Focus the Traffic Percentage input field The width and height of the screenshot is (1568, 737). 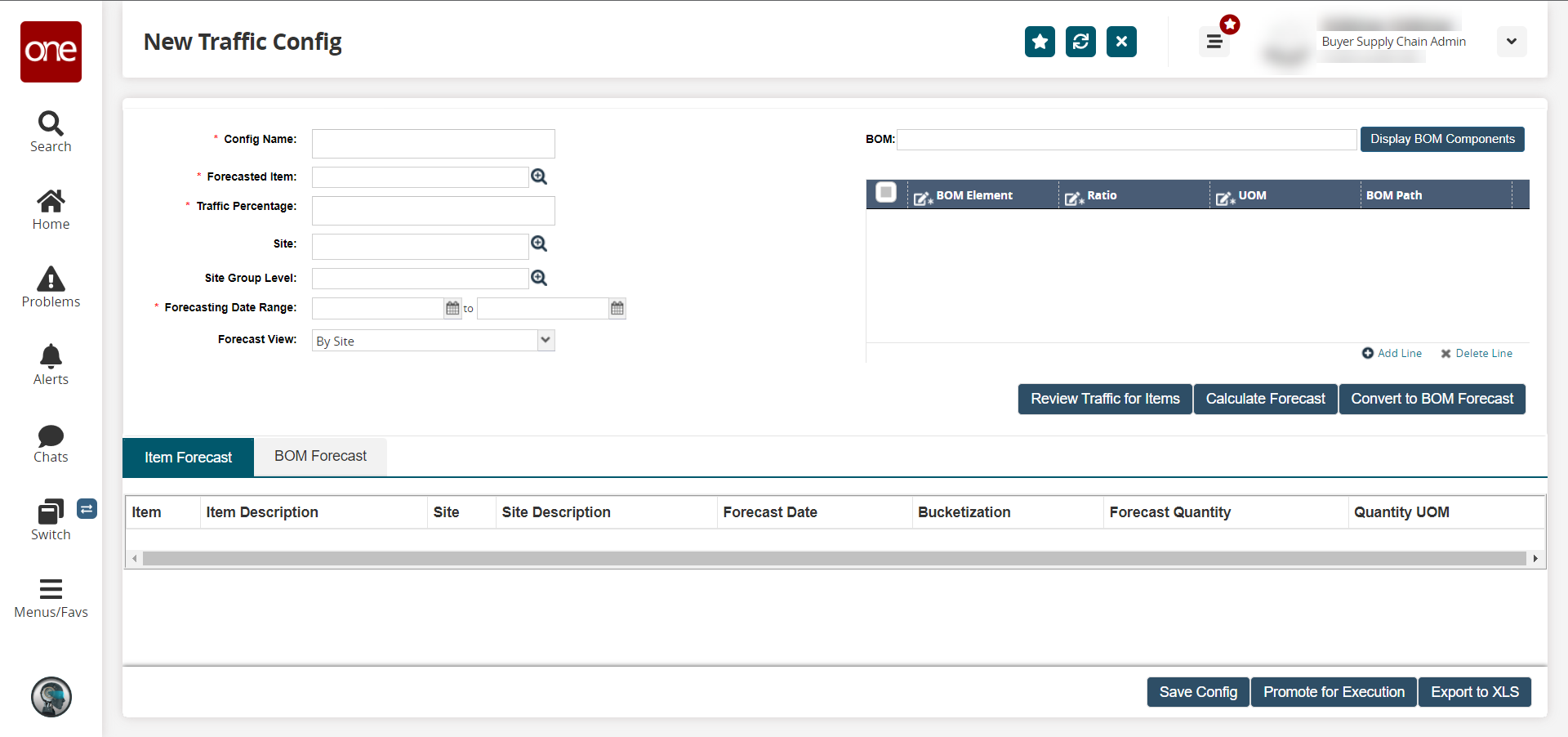(x=433, y=211)
